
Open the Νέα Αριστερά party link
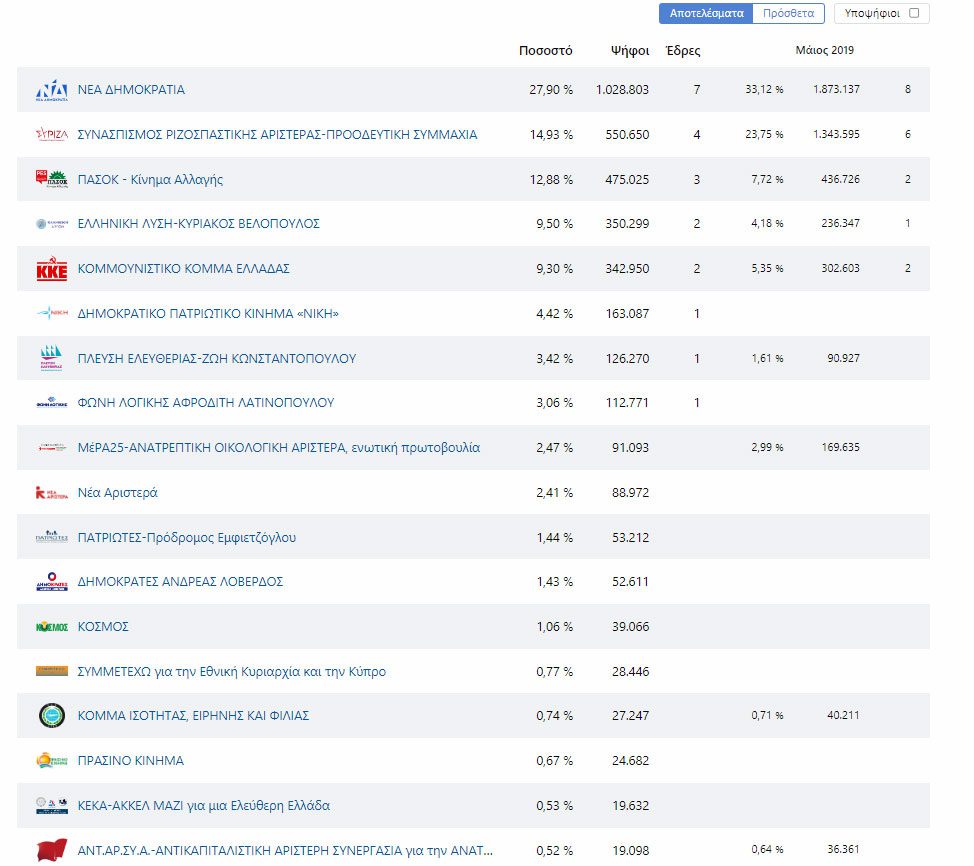[x=117, y=493]
